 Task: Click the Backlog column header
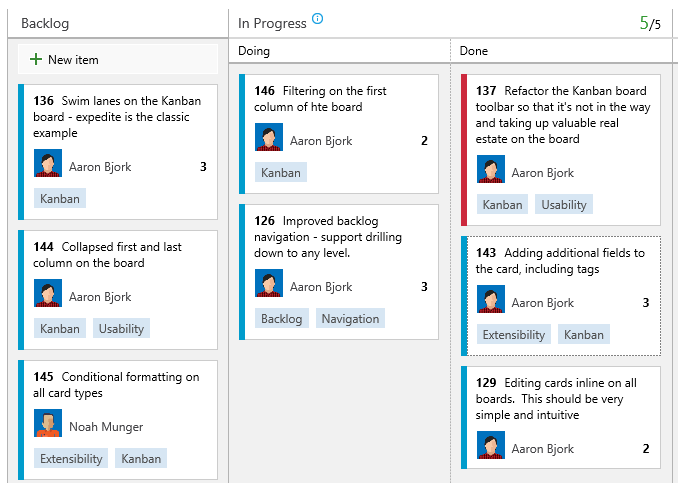pos(45,23)
